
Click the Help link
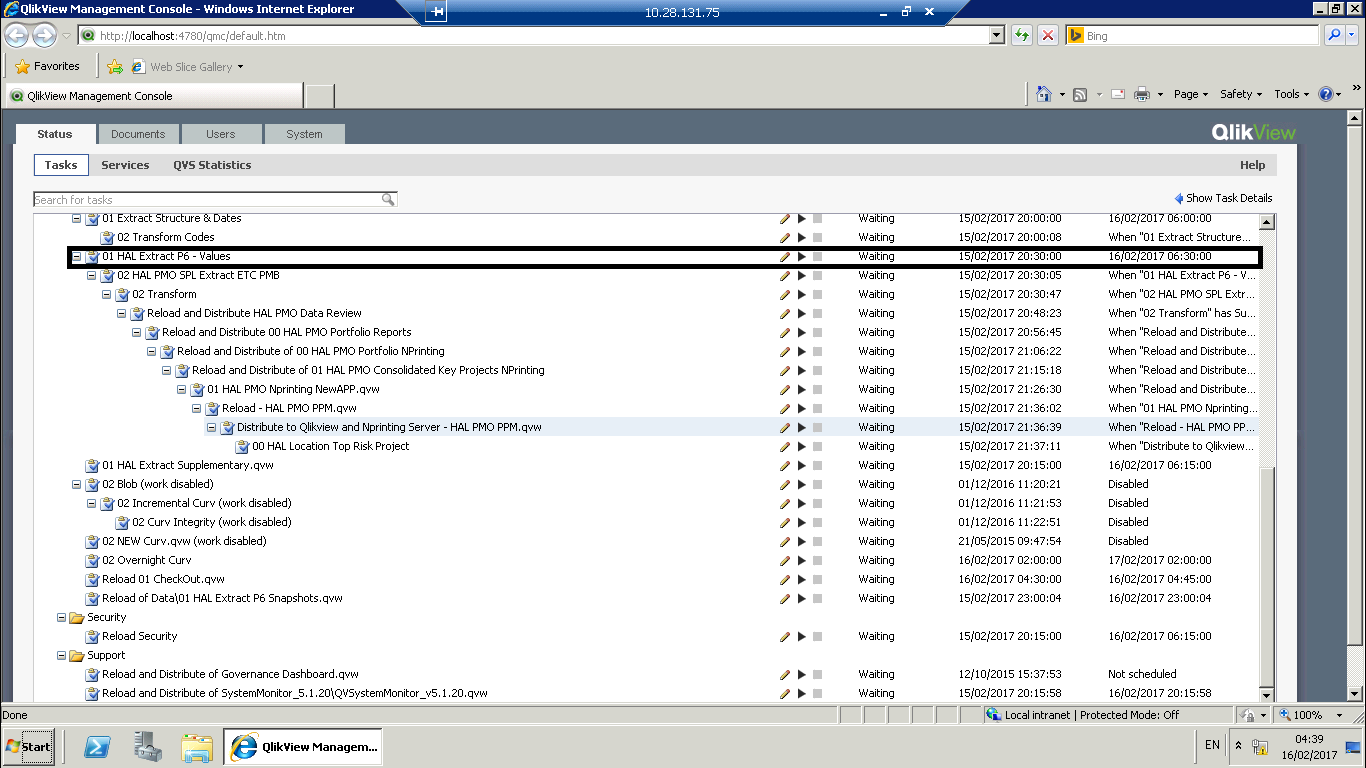(1252, 165)
